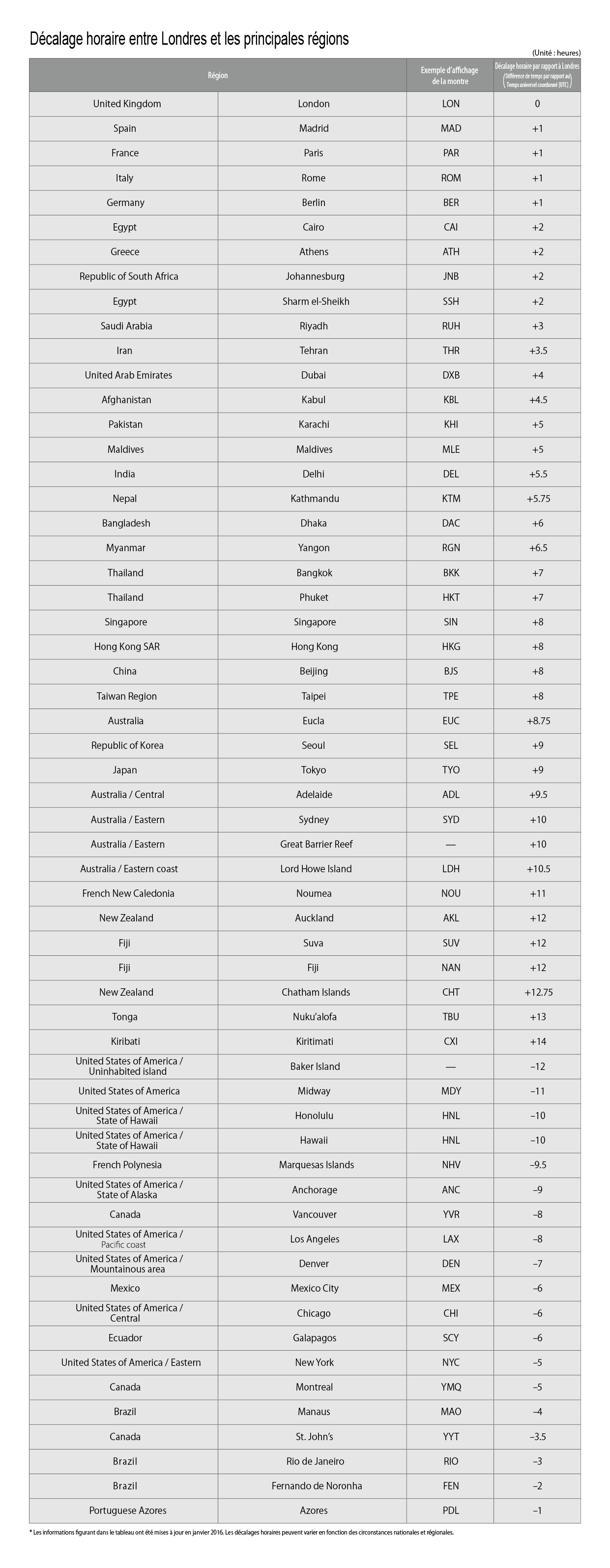The height and width of the screenshot is (1568, 610).
Task: Click the Exemple d'affichage de la montre header
Action: pyautogui.click(x=450, y=76)
